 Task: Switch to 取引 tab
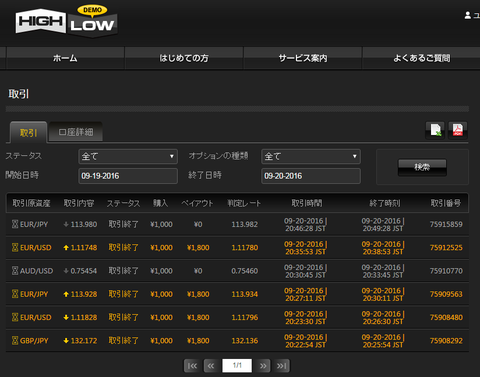pos(28,133)
